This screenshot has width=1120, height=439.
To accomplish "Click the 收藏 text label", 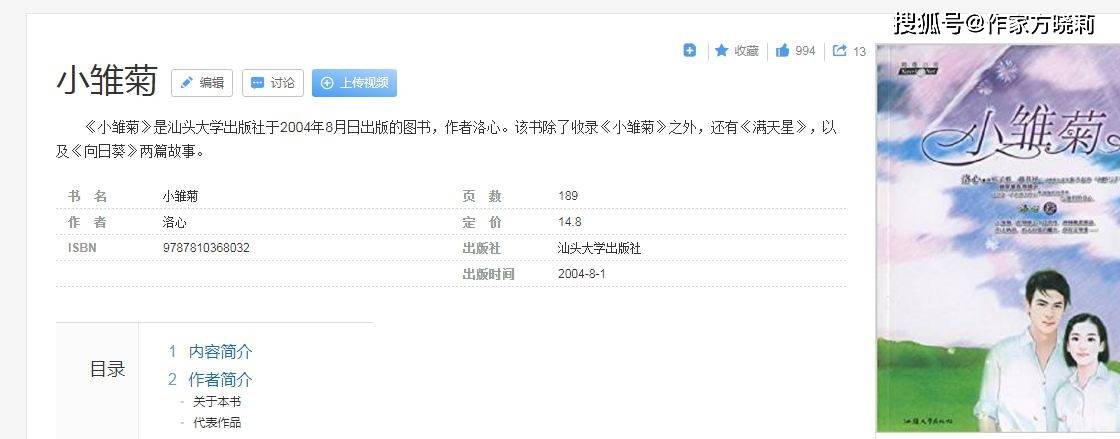I will tap(746, 51).
